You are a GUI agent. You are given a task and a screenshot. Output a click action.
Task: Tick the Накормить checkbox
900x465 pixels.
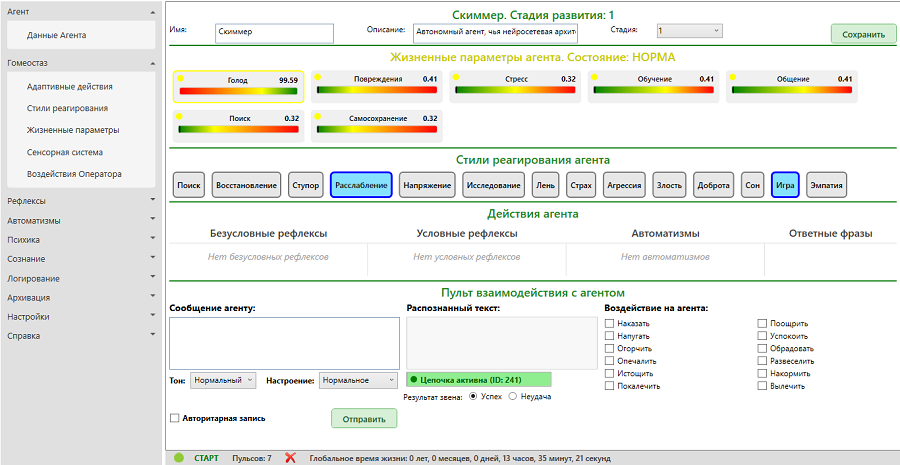(x=762, y=373)
